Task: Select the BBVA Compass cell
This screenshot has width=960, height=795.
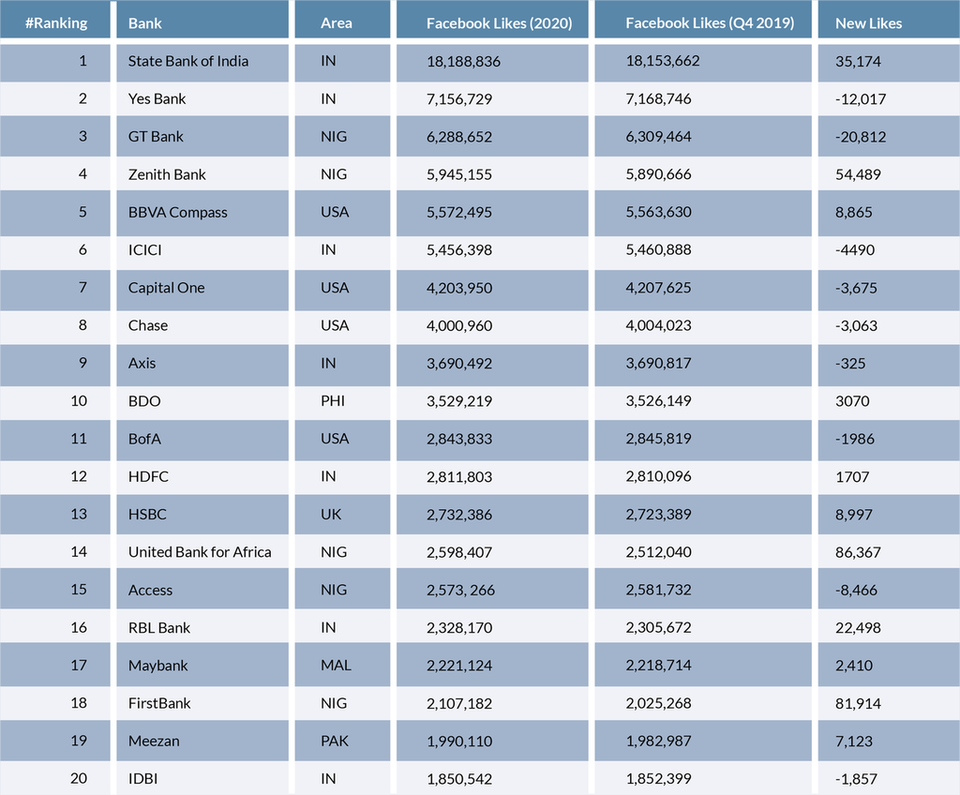Action: [x=178, y=213]
